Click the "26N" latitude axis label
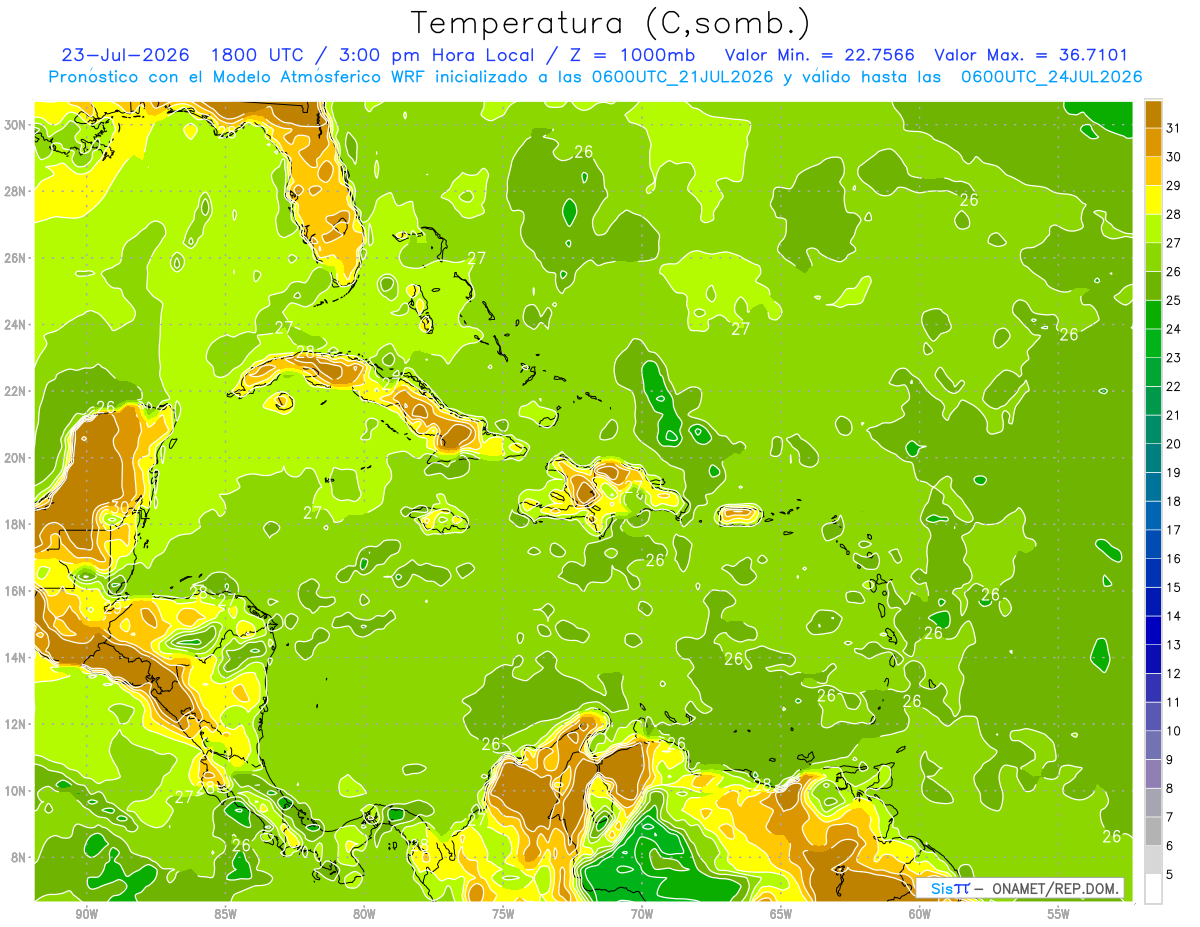 point(17,258)
